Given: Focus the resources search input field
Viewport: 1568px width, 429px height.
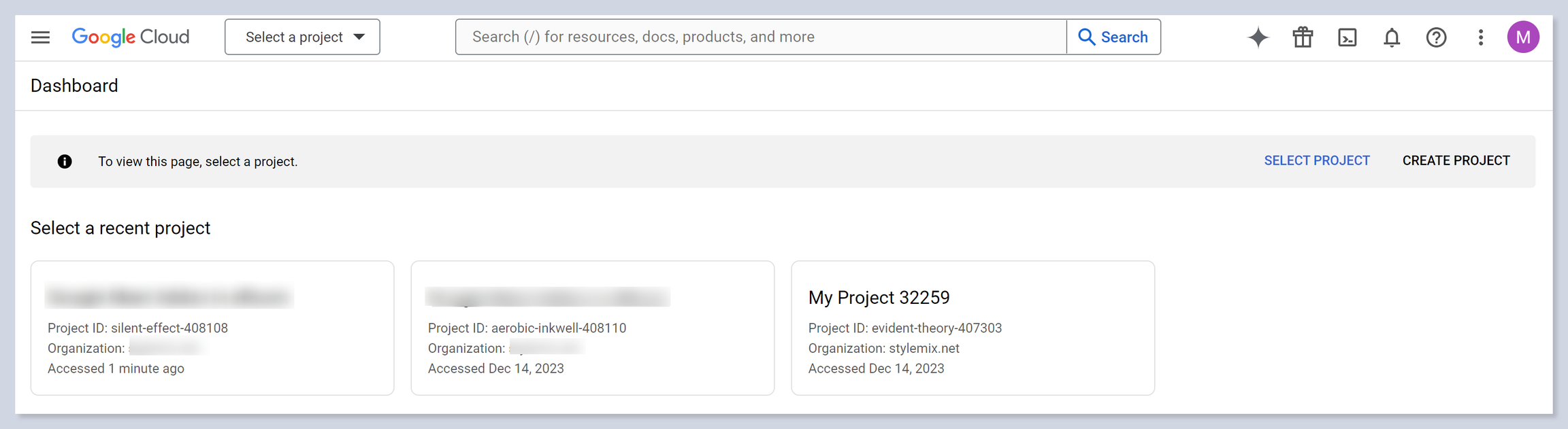Looking at the screenshot, I should (x=759, y=37).
